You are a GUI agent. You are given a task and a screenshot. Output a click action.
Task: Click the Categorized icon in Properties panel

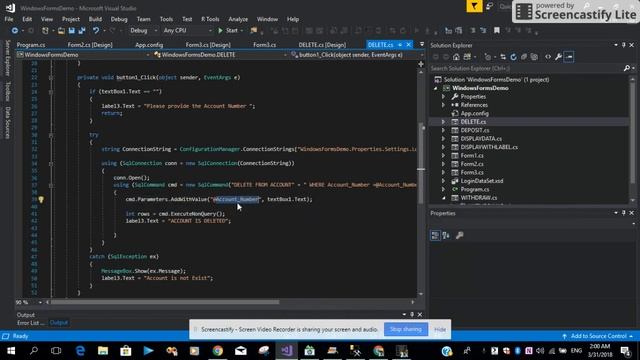435,235
